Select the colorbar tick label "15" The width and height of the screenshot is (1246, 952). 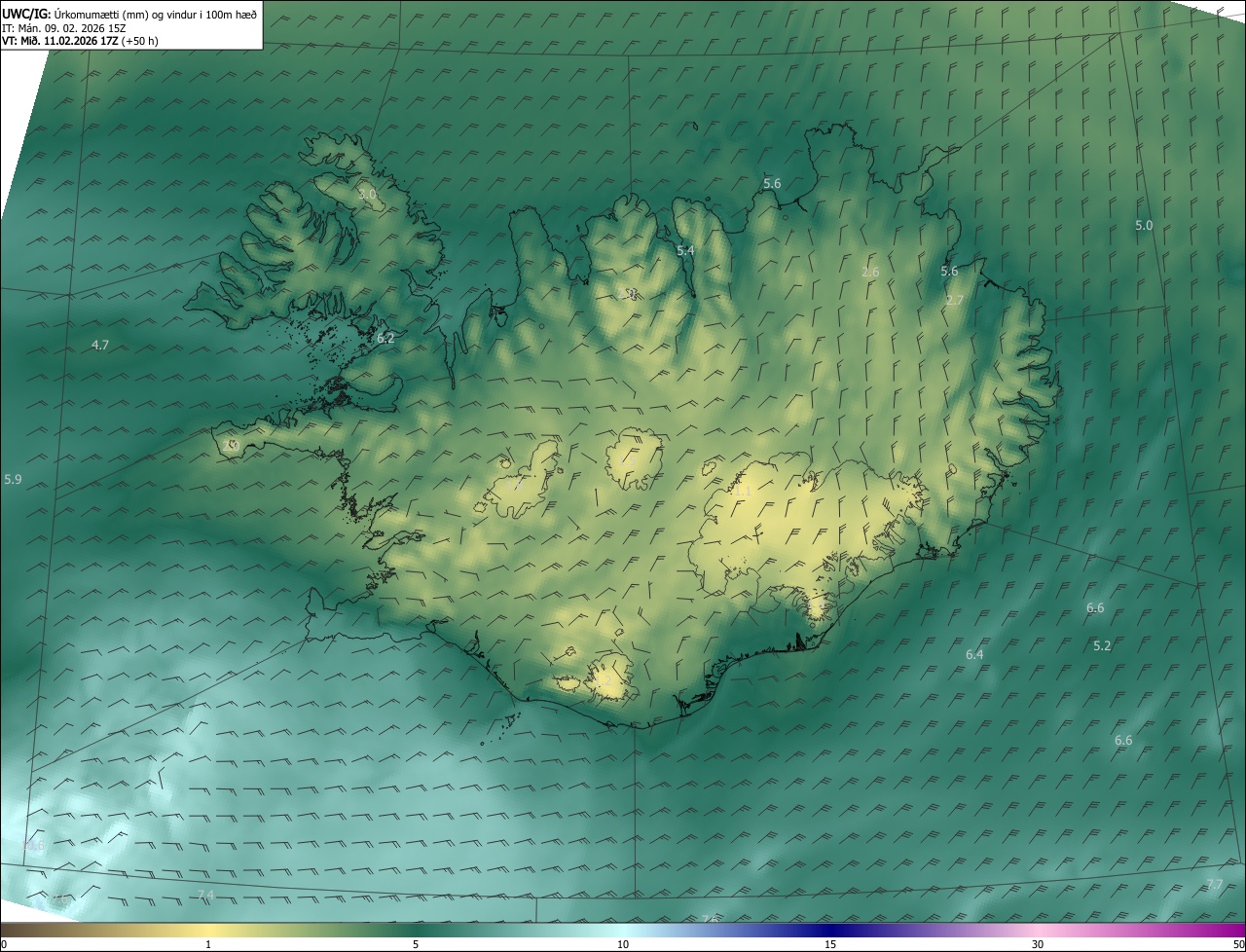coord(830,945)
